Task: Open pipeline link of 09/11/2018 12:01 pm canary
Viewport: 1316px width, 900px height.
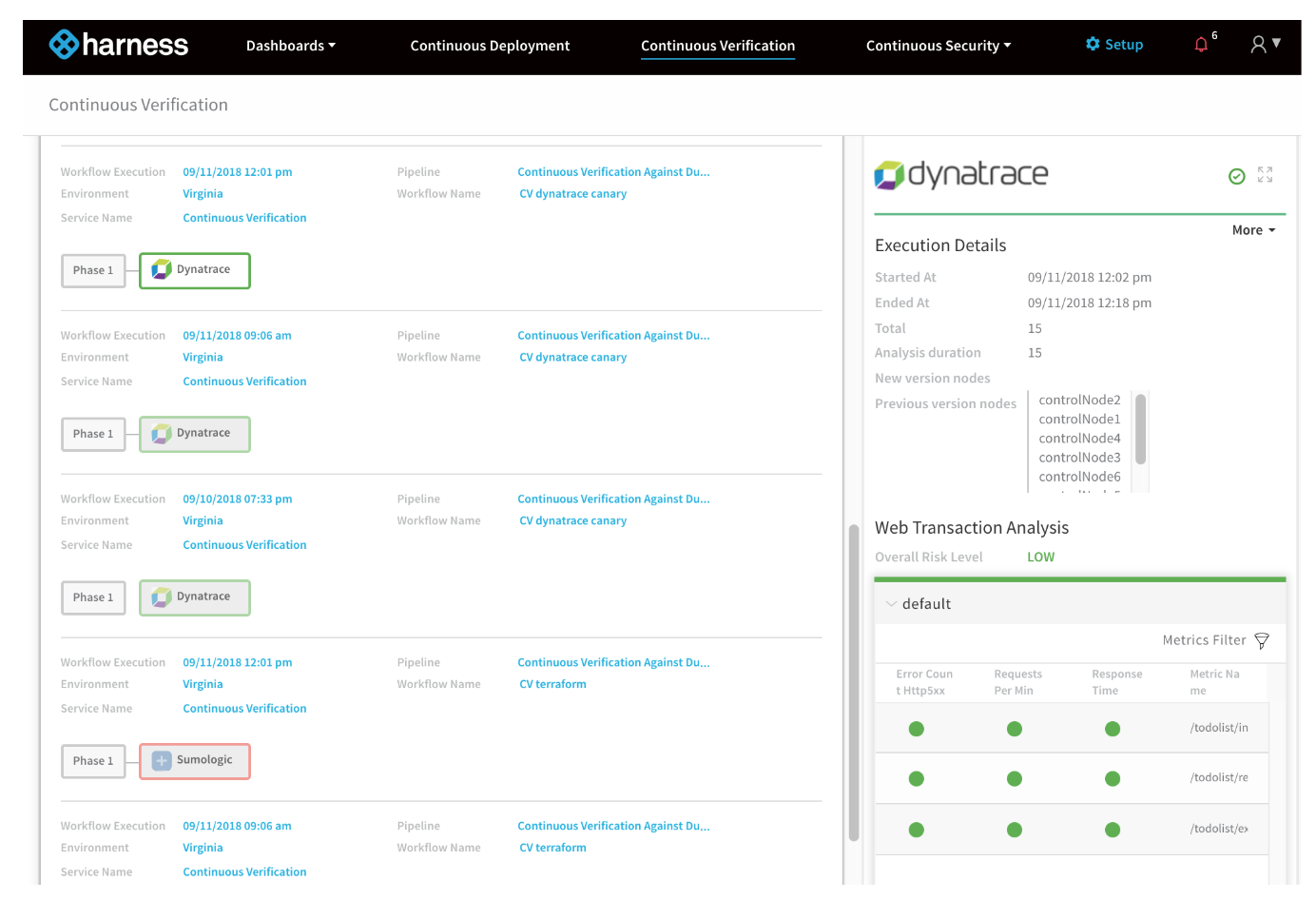Action: pos(613,172)
